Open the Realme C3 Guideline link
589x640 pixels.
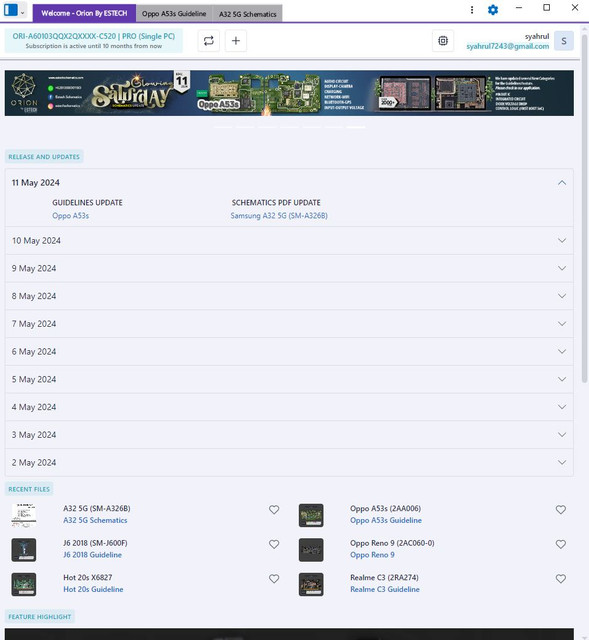pyautogui.click(x=385, y=589)
